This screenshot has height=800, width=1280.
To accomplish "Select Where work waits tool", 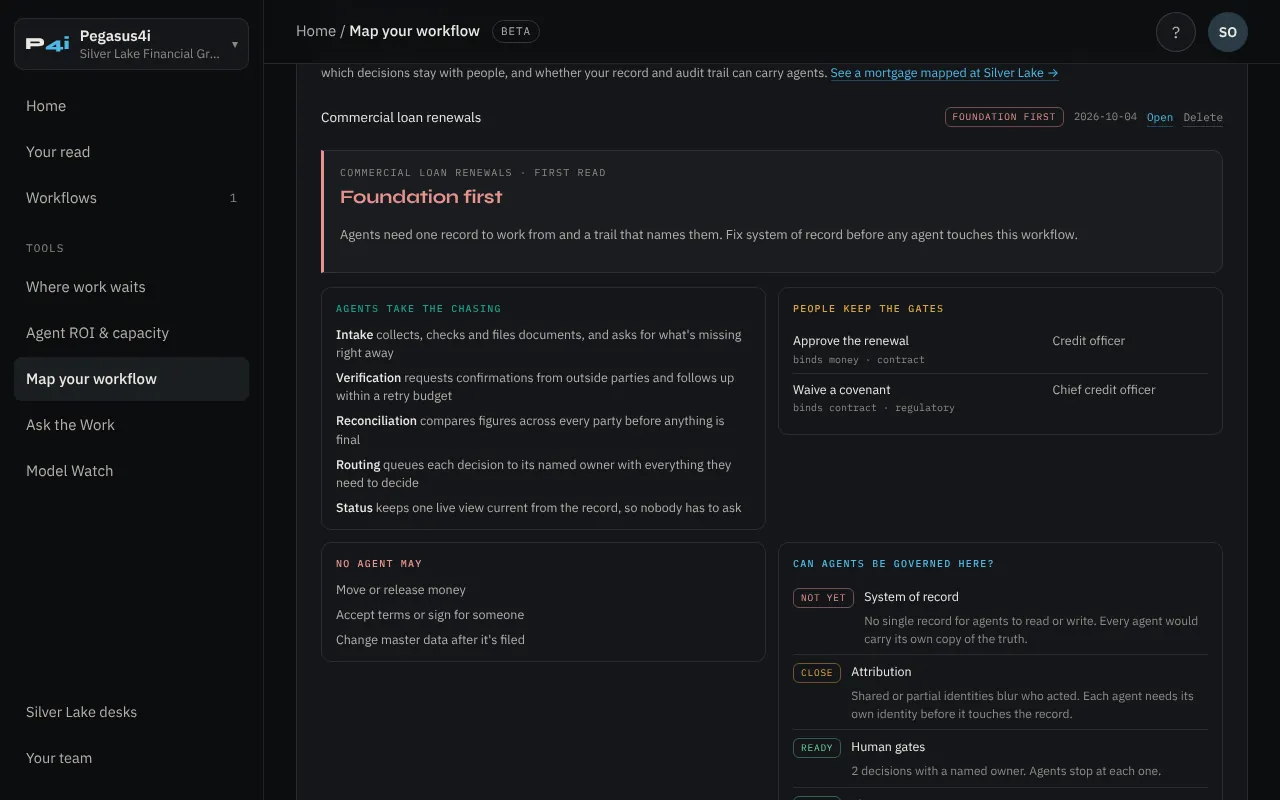I will point(132,287).
